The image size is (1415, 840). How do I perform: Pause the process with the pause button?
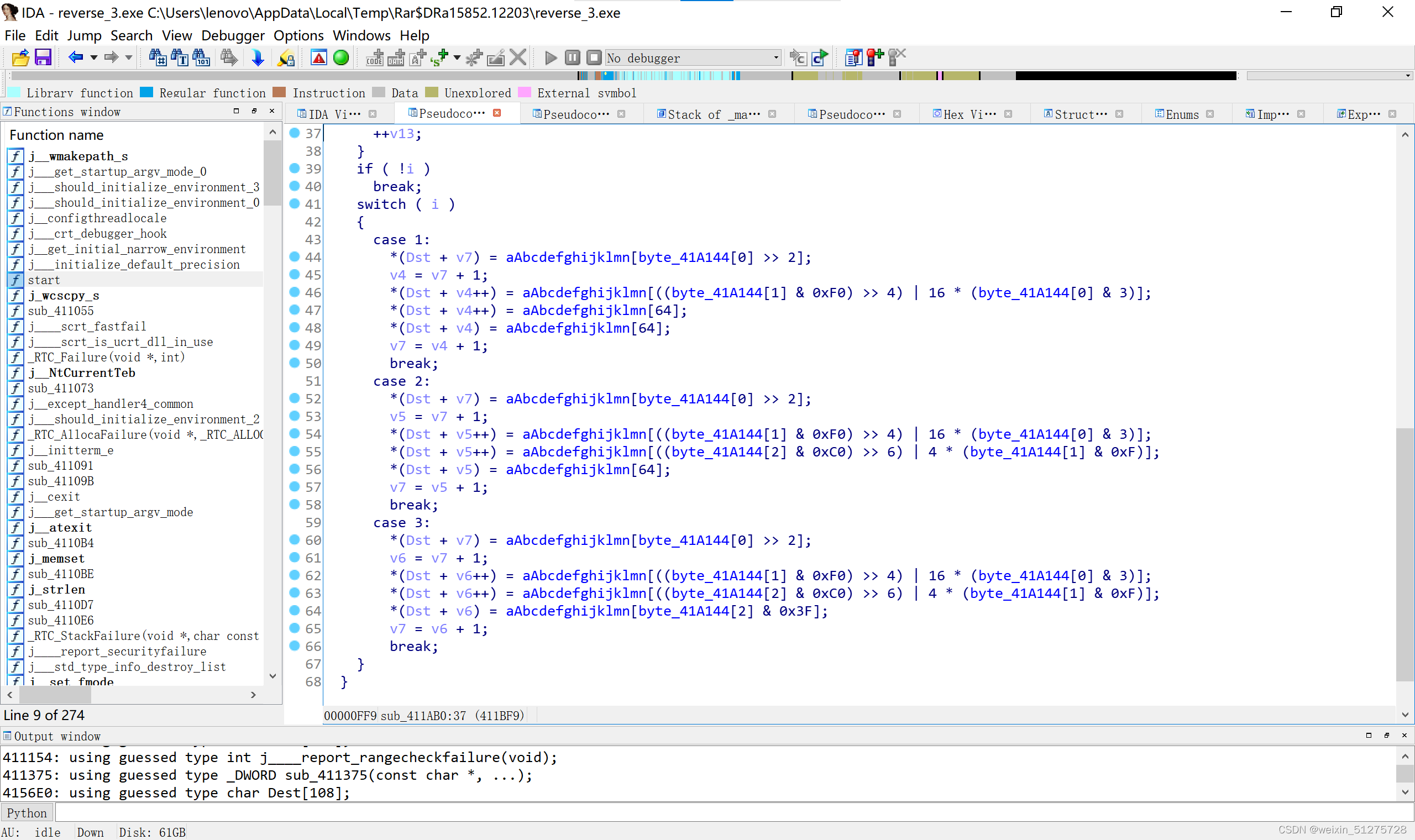pos(572,57)
